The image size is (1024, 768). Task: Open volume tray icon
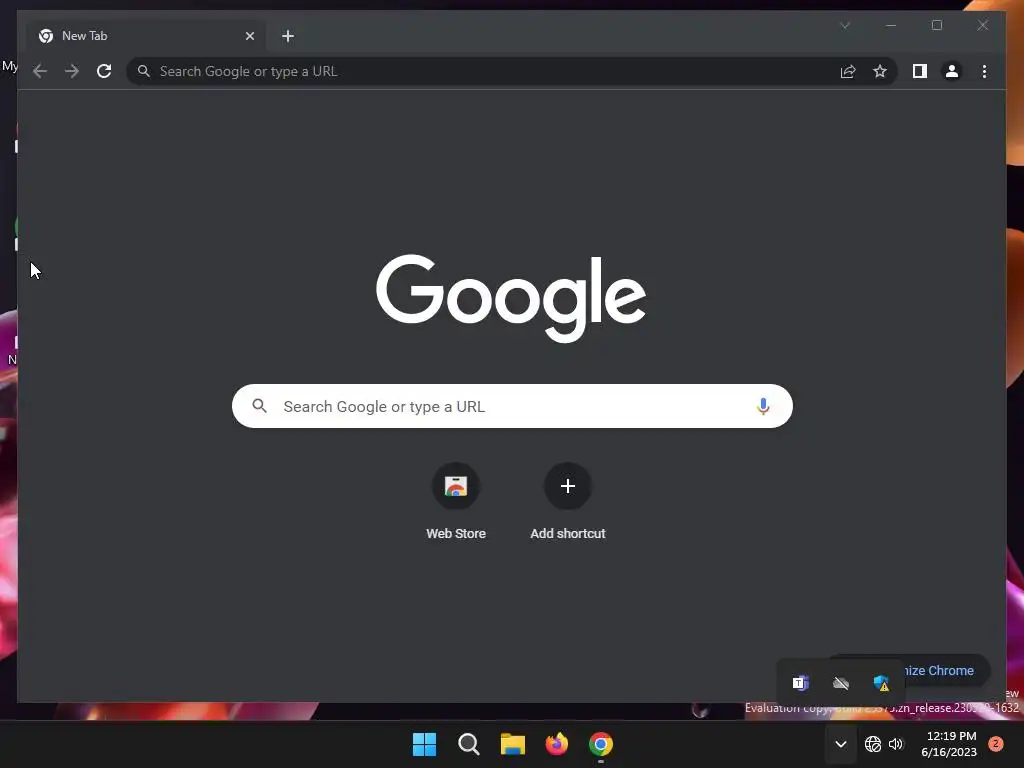click(896, 744)
